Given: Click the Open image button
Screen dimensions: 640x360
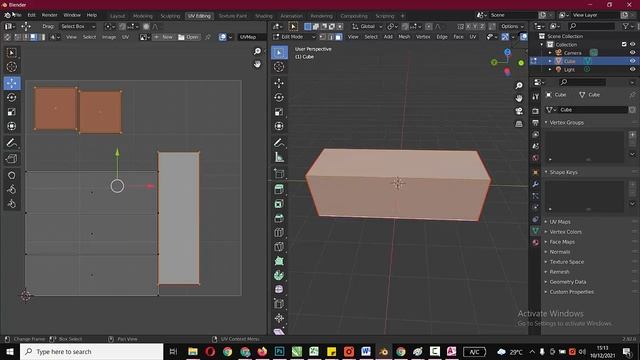Looking at the screenshot, I should pos(188,37).
